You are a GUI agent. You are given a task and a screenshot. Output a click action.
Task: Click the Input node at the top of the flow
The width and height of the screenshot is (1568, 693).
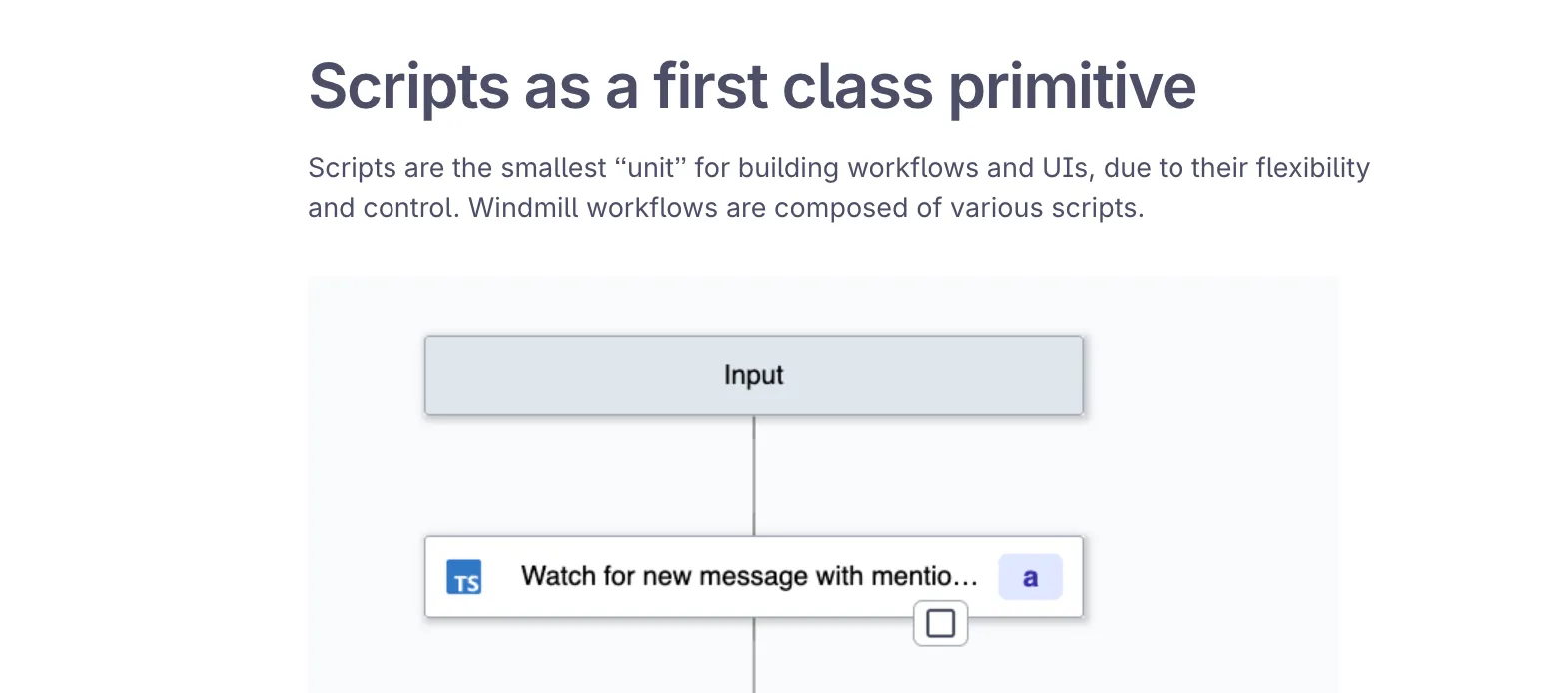pos(753,375)
